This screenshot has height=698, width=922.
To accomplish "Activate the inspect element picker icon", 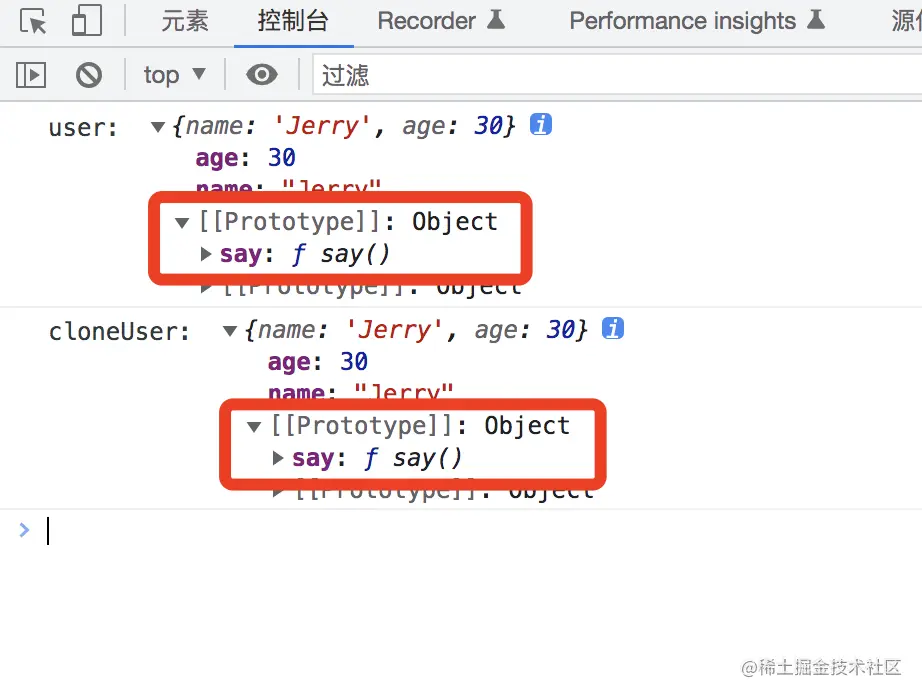I will 33,21.
